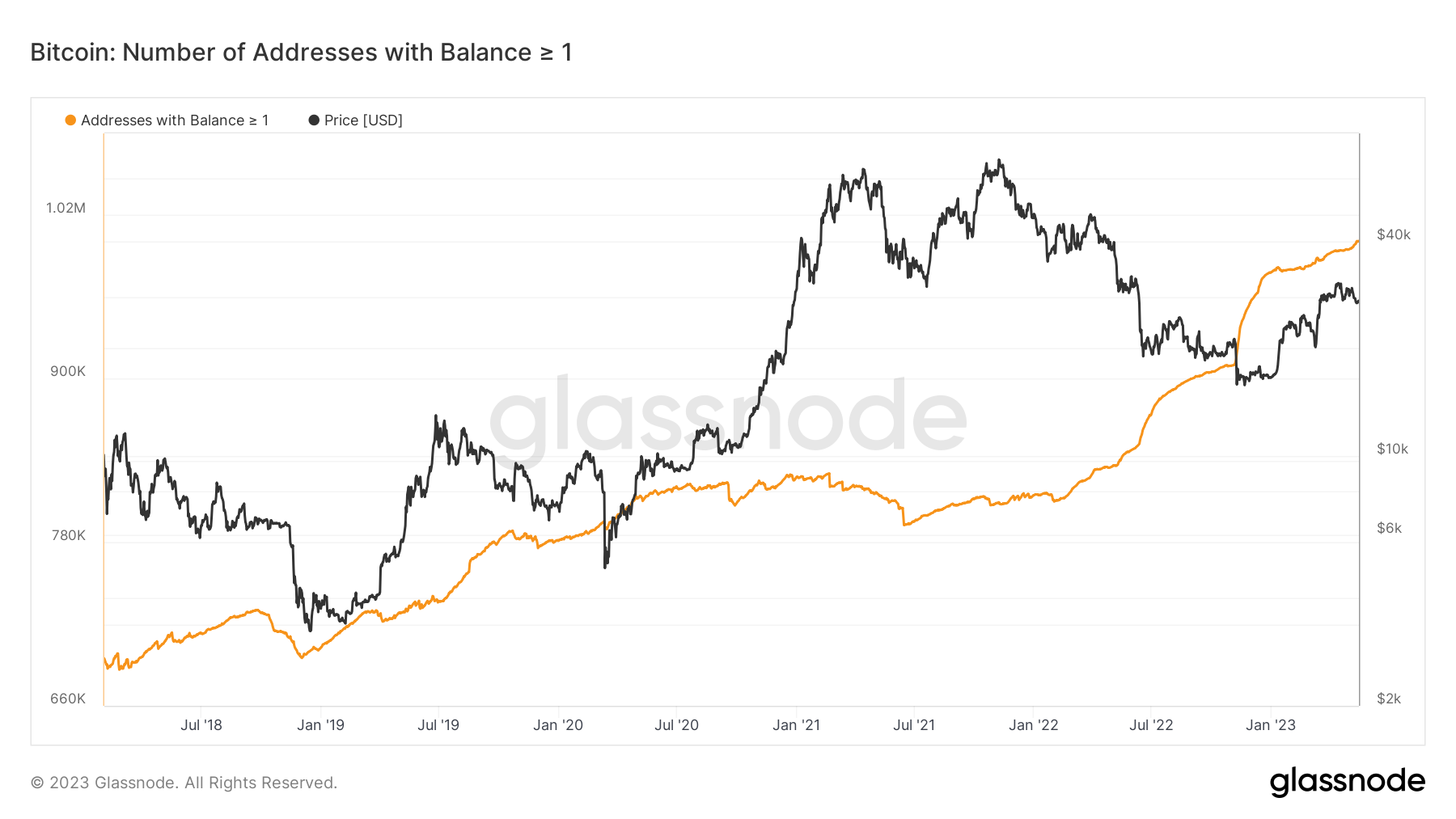Select the Jul '19 axis label

[438, 725]
